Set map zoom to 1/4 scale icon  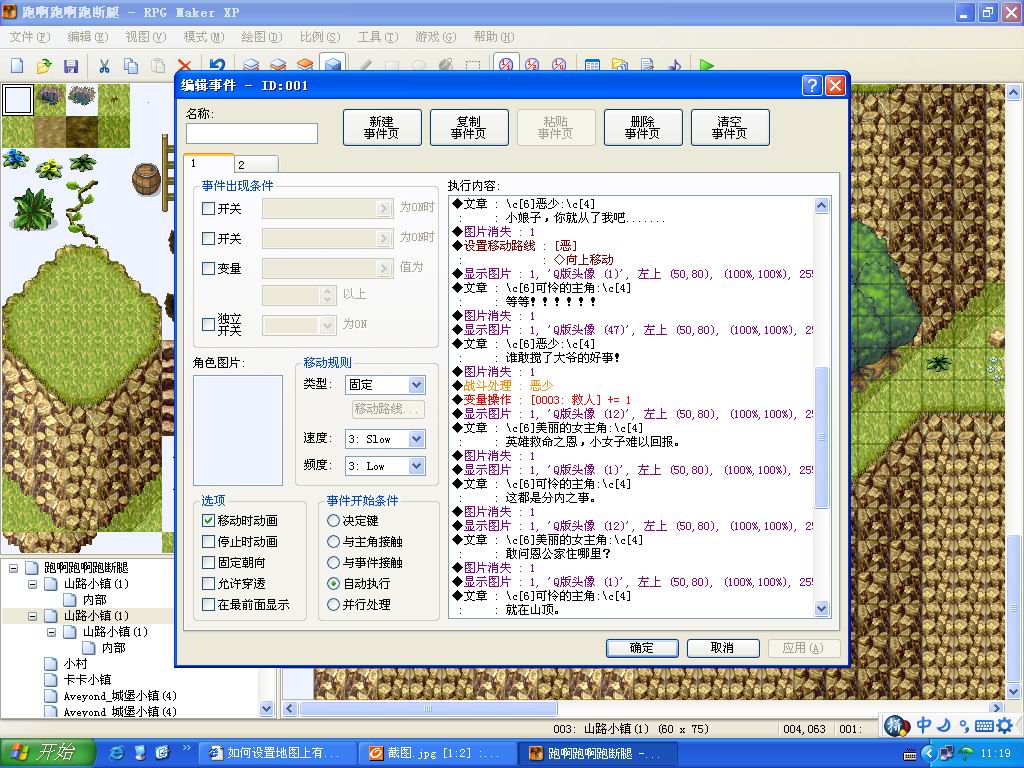point(559,65)
